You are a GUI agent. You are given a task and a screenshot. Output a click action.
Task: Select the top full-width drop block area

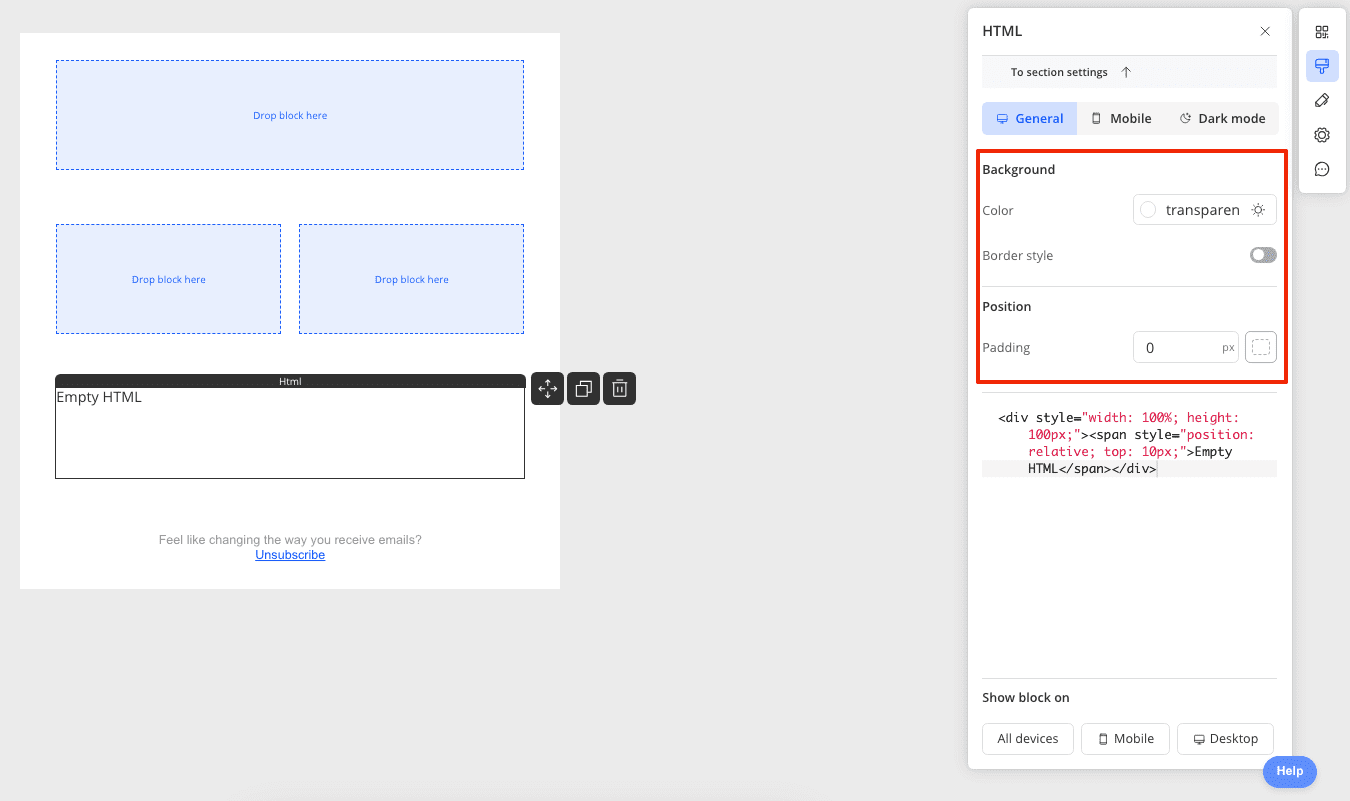[290, 115]
